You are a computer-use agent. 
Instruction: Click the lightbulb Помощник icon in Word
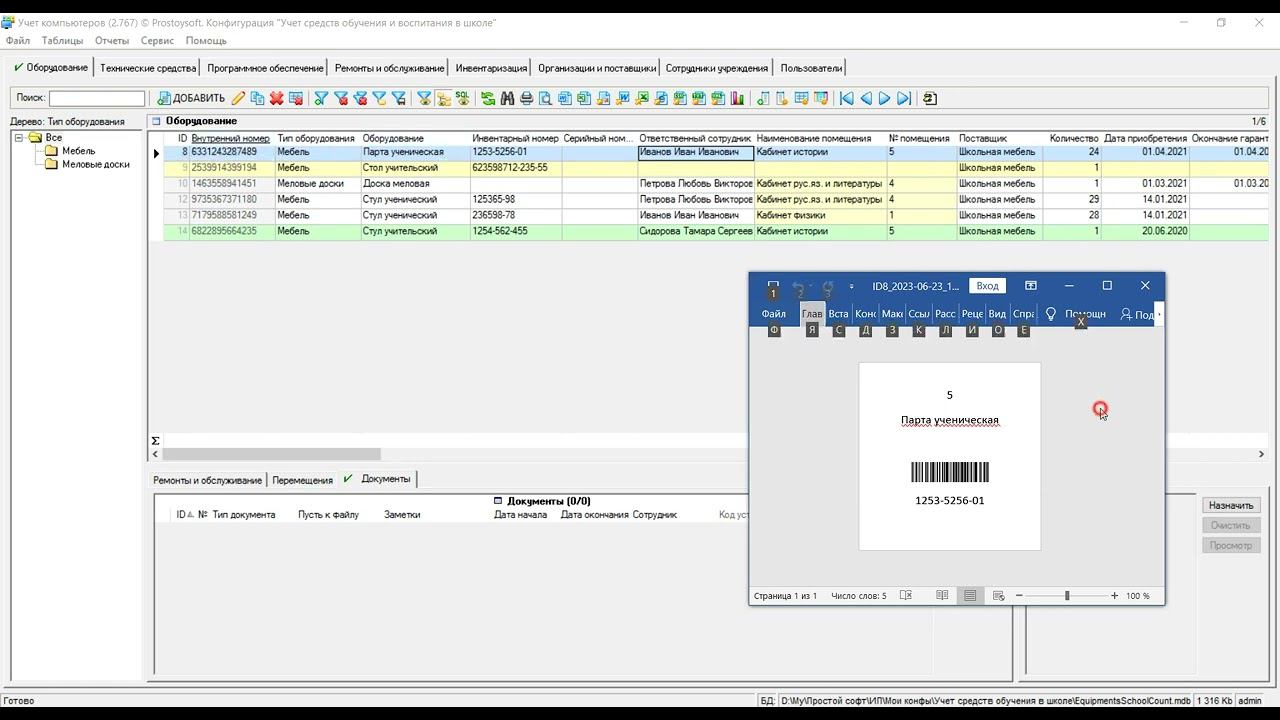(x=1051, y=314)
